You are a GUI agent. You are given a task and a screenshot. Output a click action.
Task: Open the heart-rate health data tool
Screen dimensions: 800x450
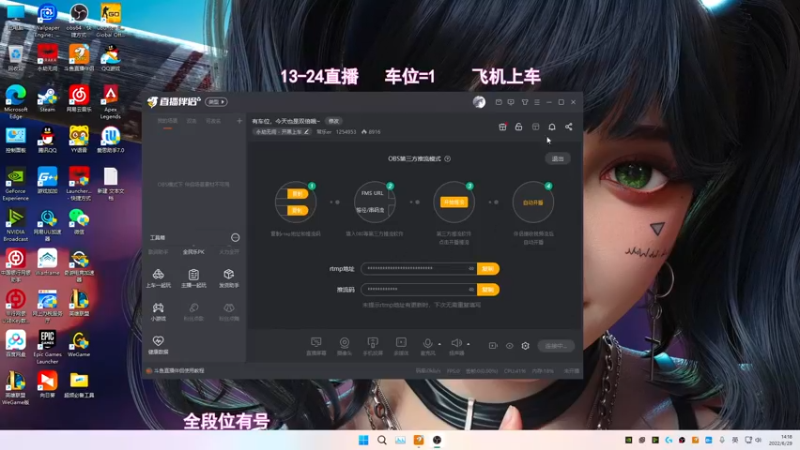[x=158, y=345]
